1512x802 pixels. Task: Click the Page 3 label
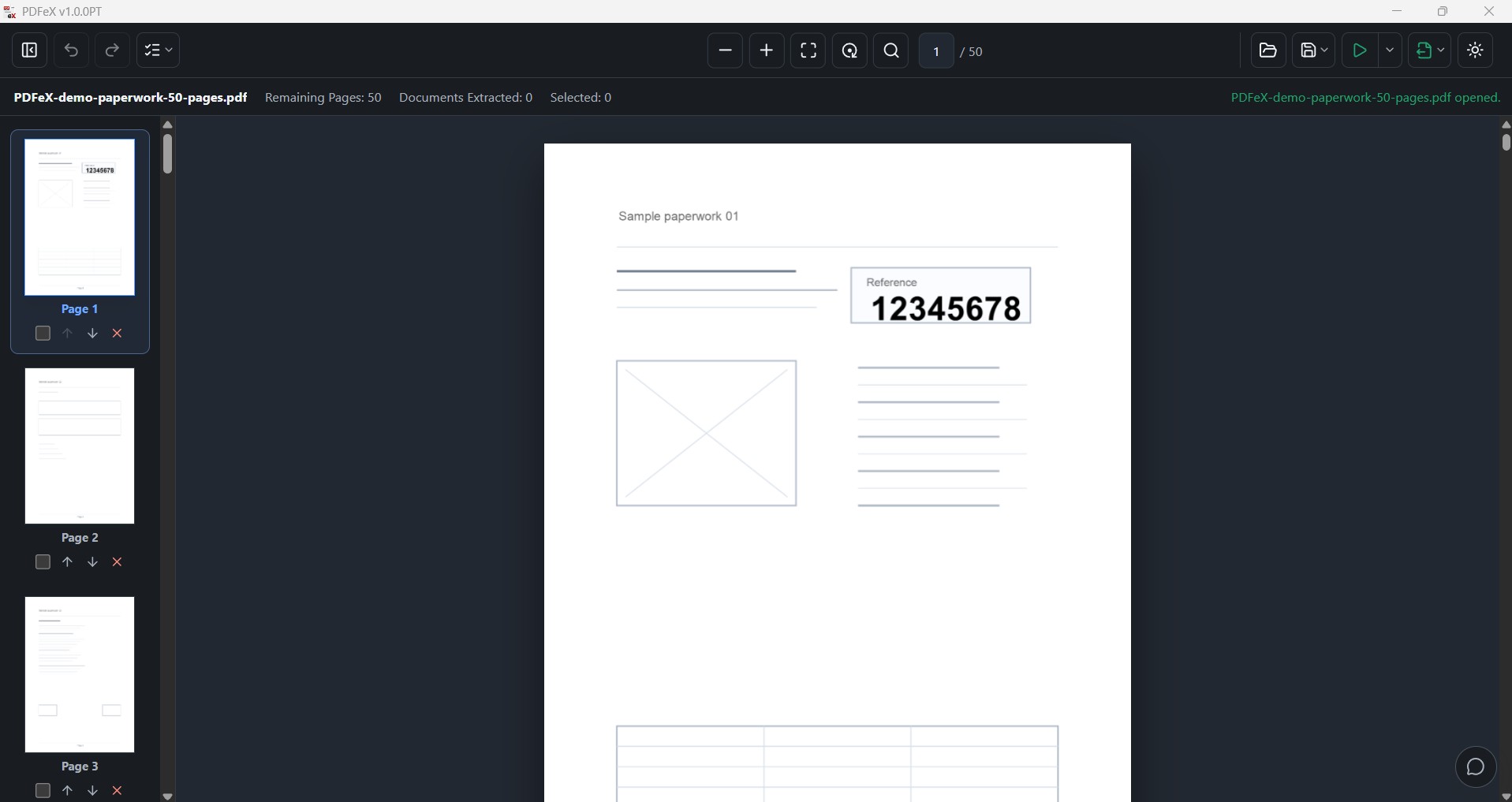80,767
